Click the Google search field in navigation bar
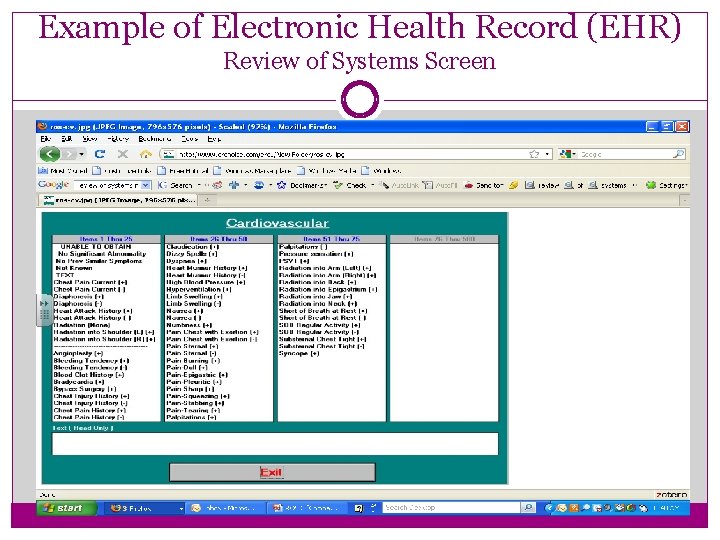 [x=626, y=154]
